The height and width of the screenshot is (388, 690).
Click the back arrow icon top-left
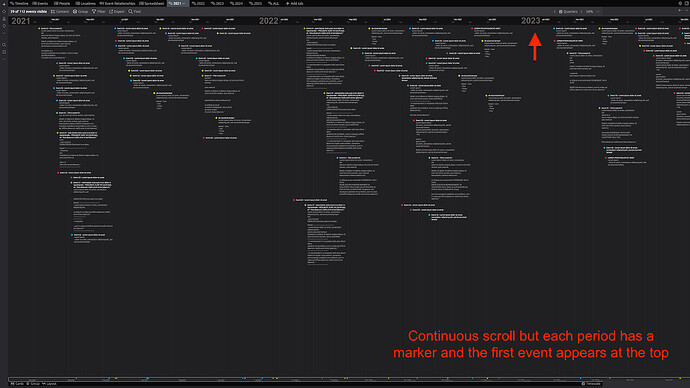tap(4, 3)
